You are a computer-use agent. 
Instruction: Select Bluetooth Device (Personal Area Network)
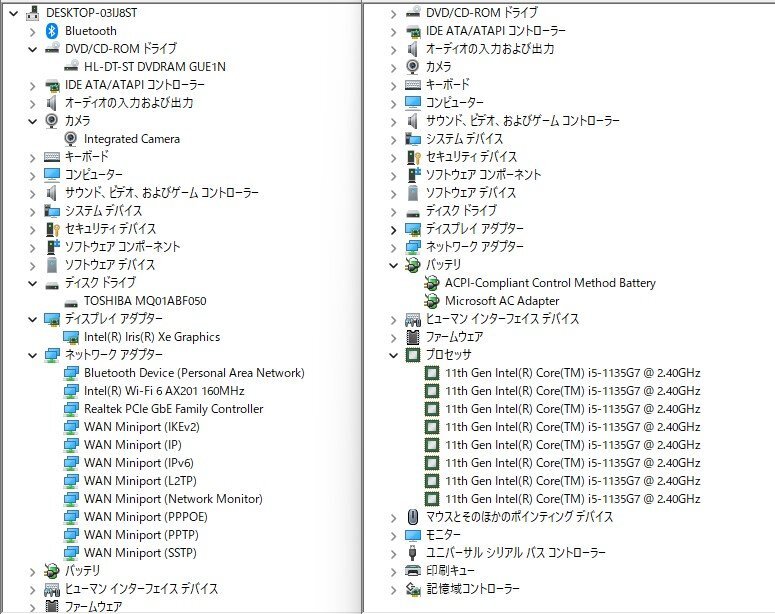(x=194, y=373)
